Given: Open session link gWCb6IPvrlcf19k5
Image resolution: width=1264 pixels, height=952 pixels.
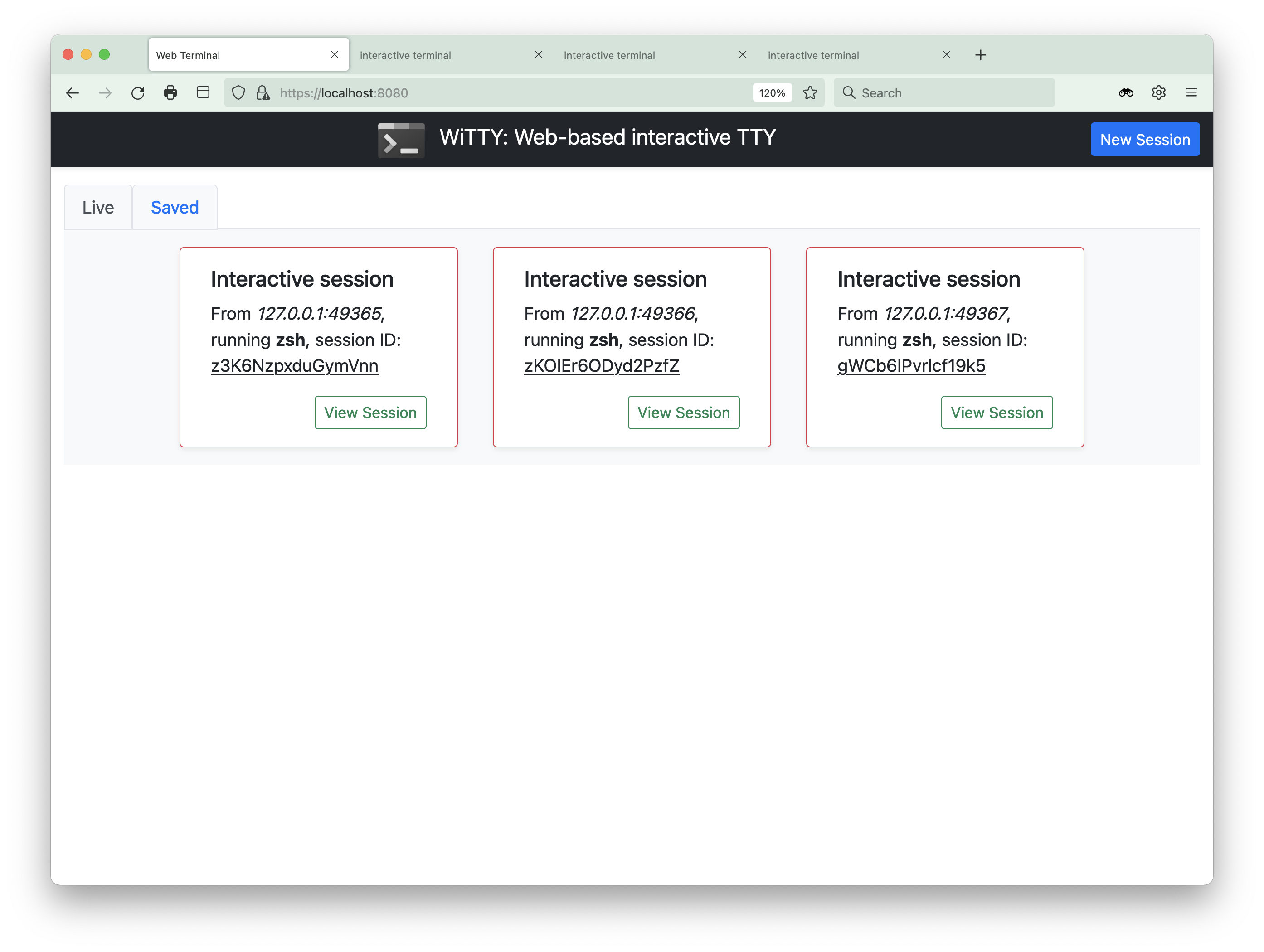Looking at the screenshot, I should pyautogui.click(x=911, y=366).
